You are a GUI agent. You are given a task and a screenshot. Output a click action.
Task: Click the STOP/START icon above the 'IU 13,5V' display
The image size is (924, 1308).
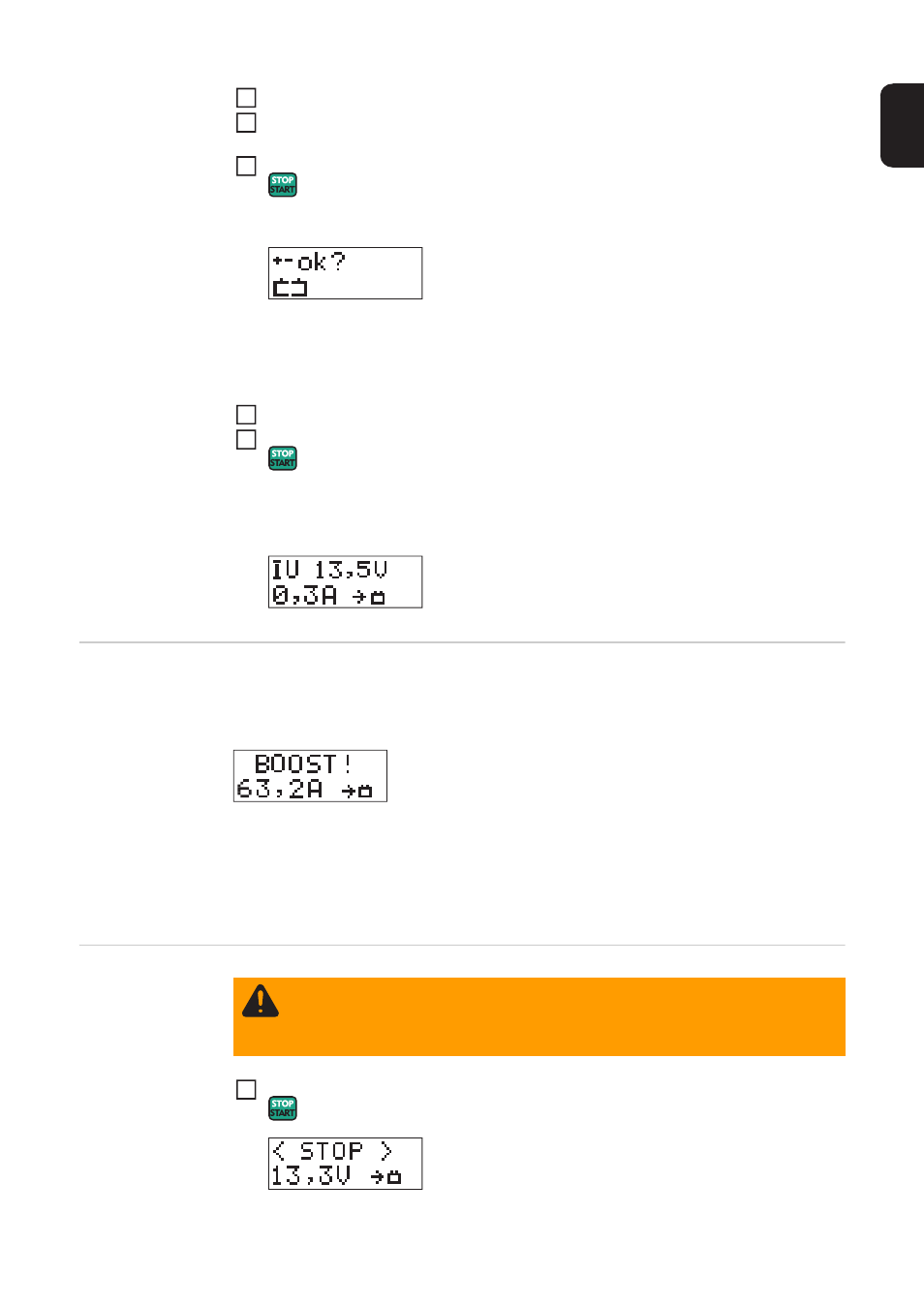[283, 458]
